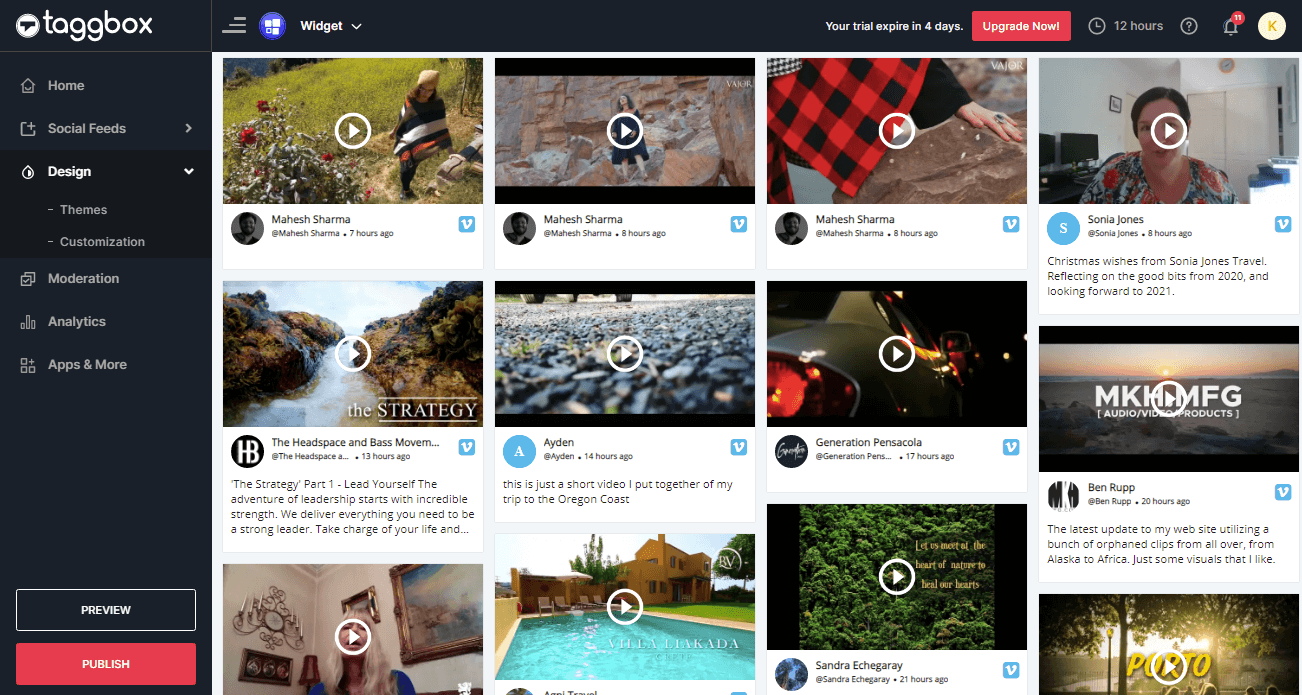Click Sonia Jones S avatar
Screen dimensions: 1302x695
1064,228
